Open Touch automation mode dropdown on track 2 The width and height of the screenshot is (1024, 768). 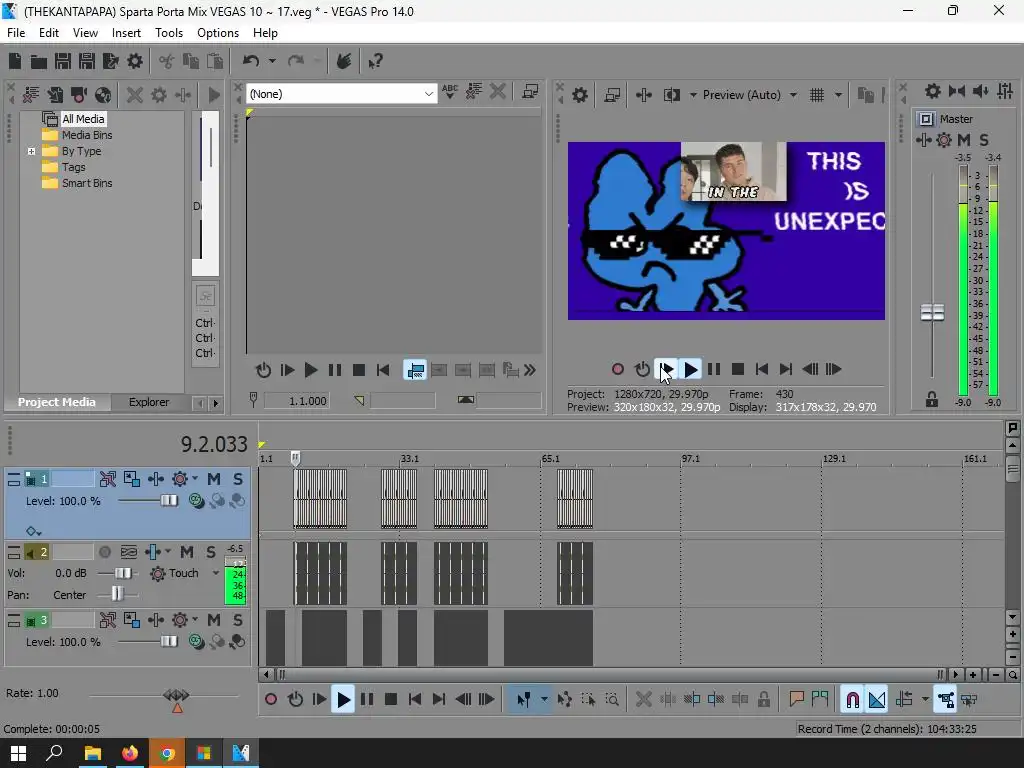216,573
